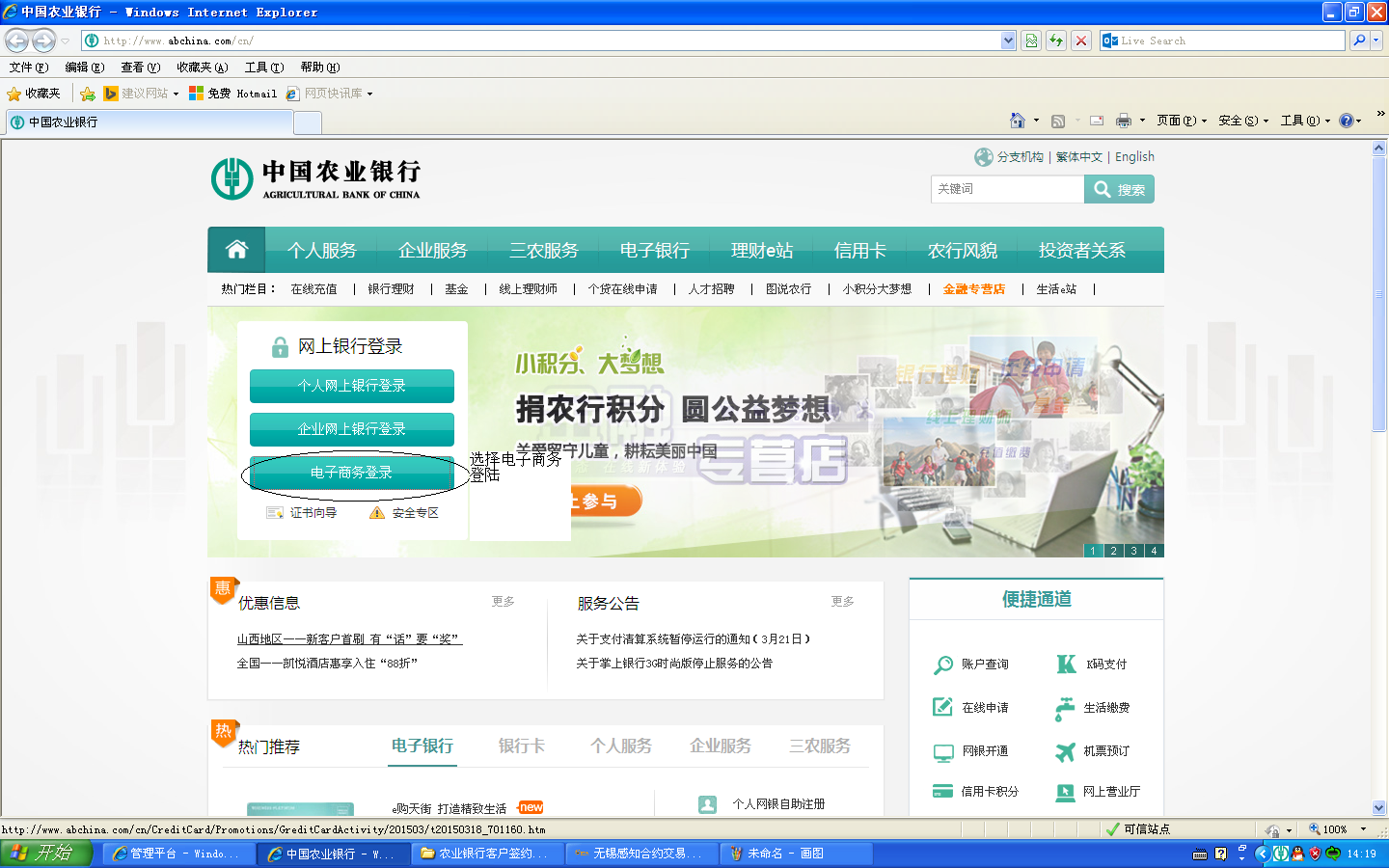Screen dimensions: 1389x868
Task: Click the 收藏夹 favorites button with star
Action: tap(34, 94)
